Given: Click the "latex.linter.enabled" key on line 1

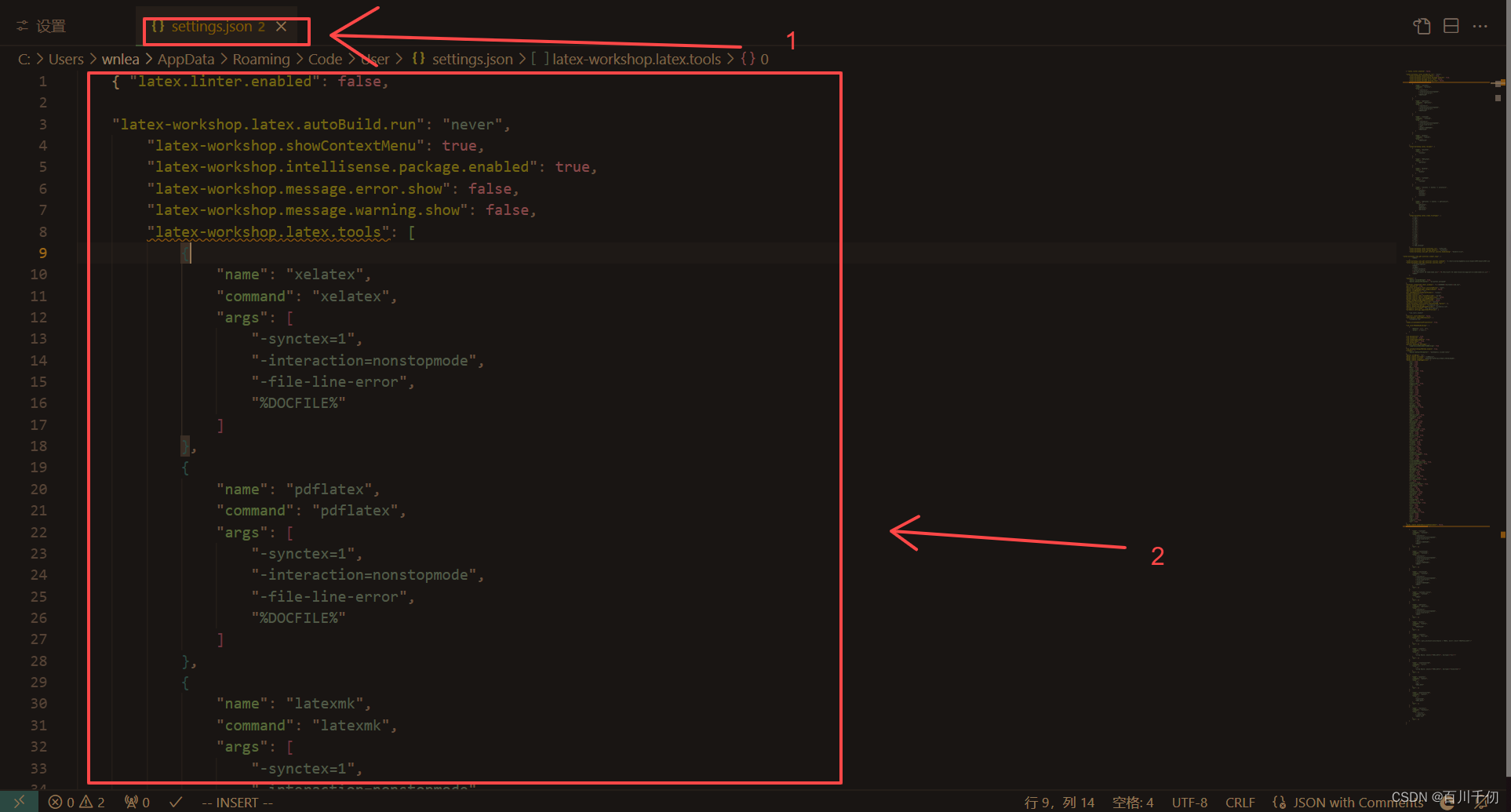Looking at the screenshot, I should [x=224, y=82].
